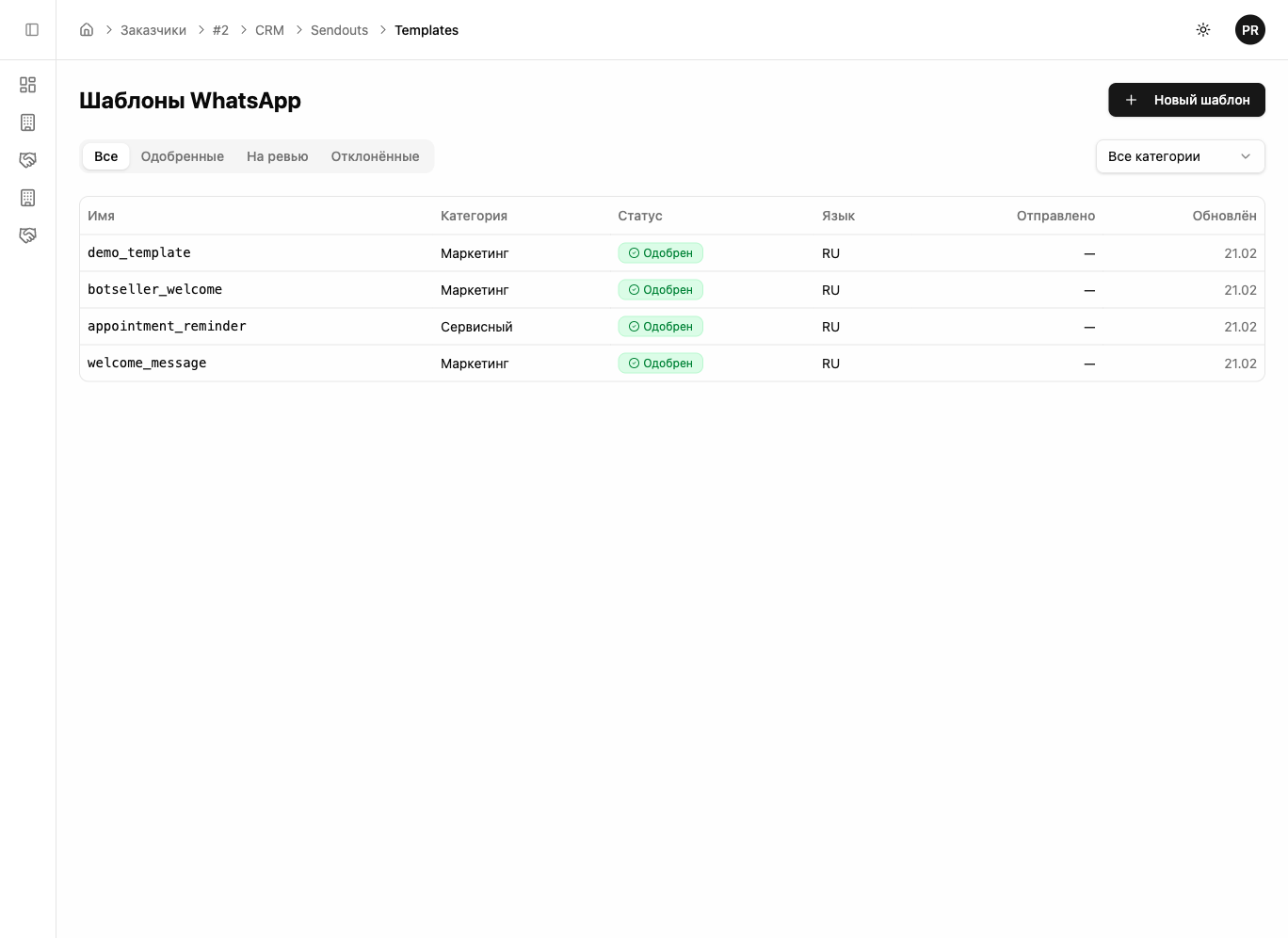Create a template via 'Новый шаблон'

[1186, 100]
